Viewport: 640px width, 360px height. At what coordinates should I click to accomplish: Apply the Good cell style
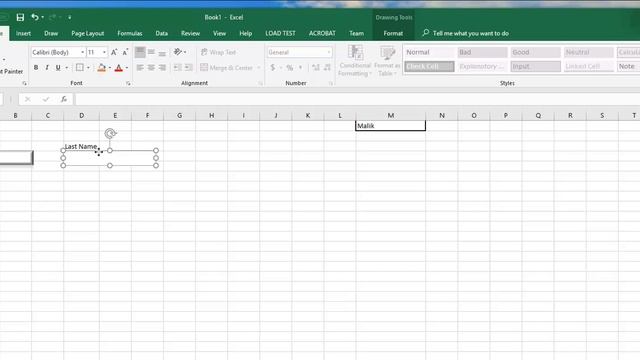click(x=535, y=52)
